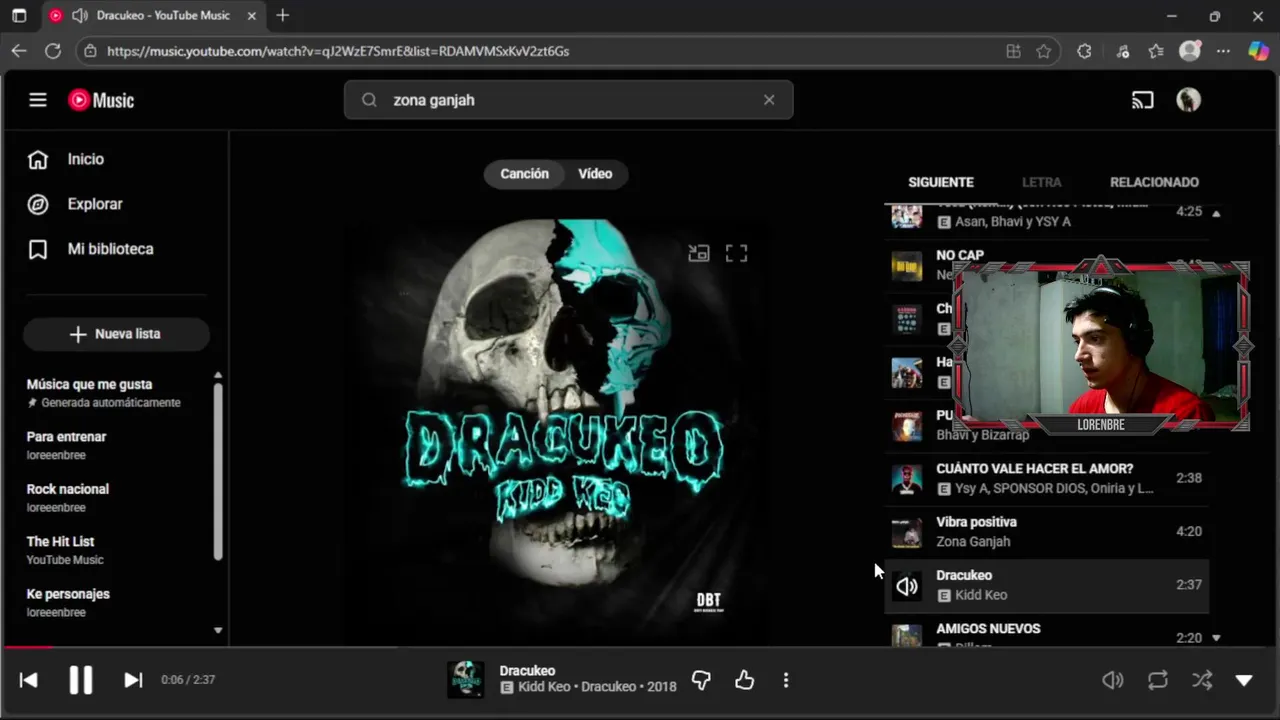The width and height of the screenshot is (1280, 720).
Task: Dislike the song Dracukeo
Action: click(x=701, y=680)
